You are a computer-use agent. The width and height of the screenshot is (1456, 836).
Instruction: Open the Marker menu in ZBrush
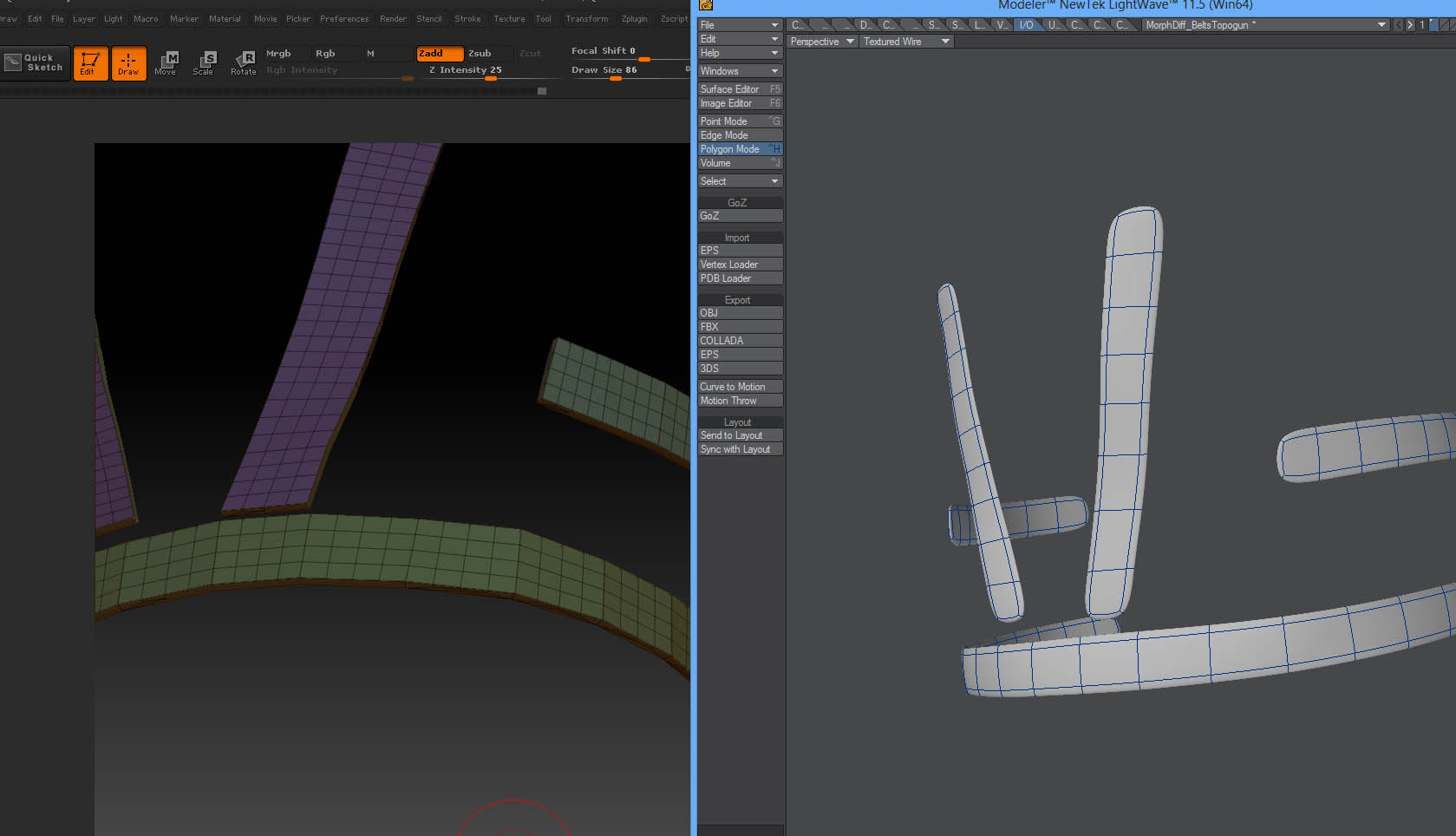pyautogui.click(x=184, y=19)
